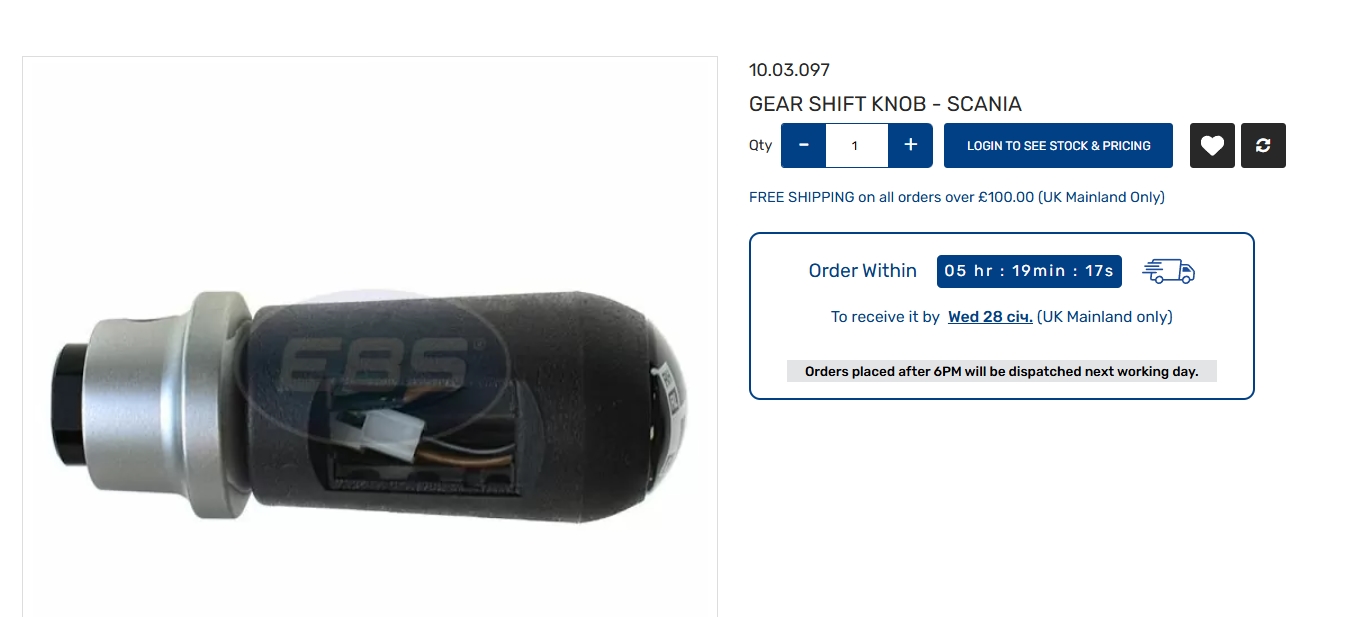Viewport: 1360px width, 617px height.
Task: Increase quantity with the plus button
Action: pos(910,146)
